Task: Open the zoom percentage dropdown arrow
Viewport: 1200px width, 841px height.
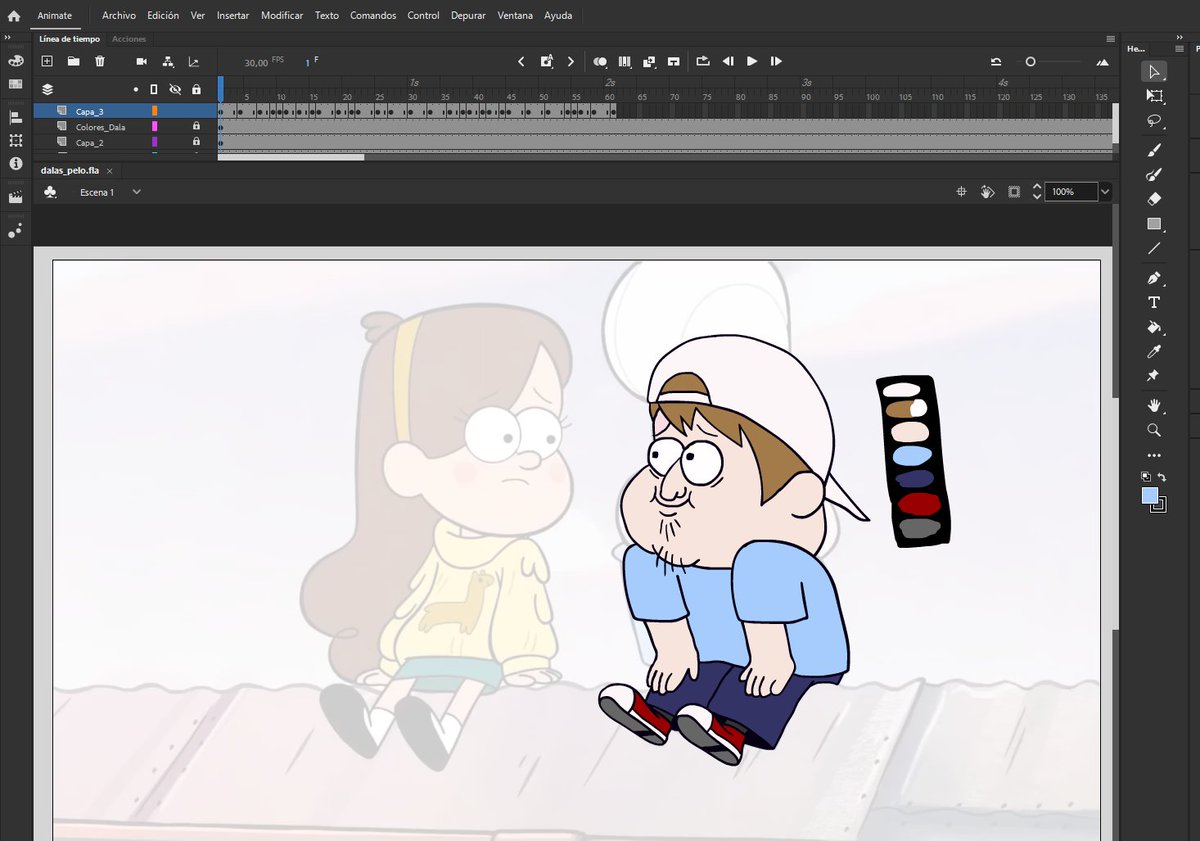Action: coord(1105,191)
